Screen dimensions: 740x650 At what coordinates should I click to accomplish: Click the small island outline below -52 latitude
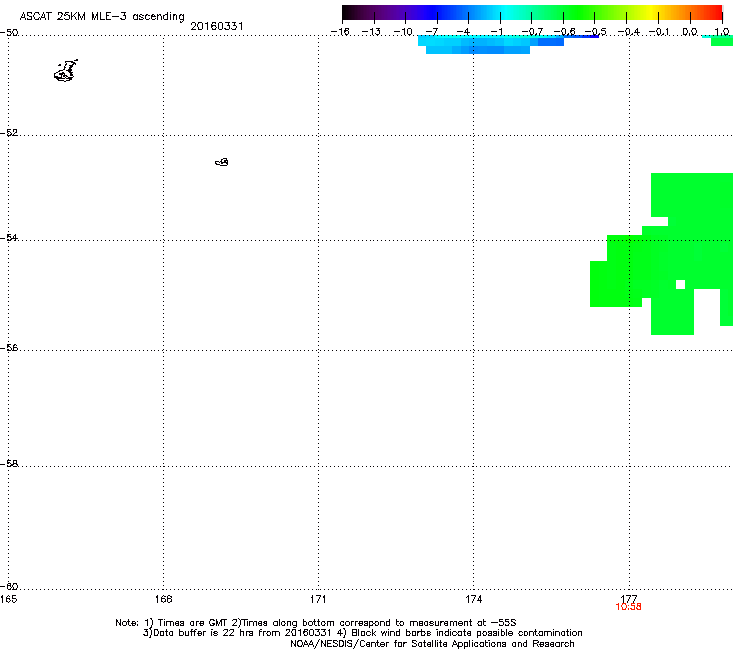[222, 162]
